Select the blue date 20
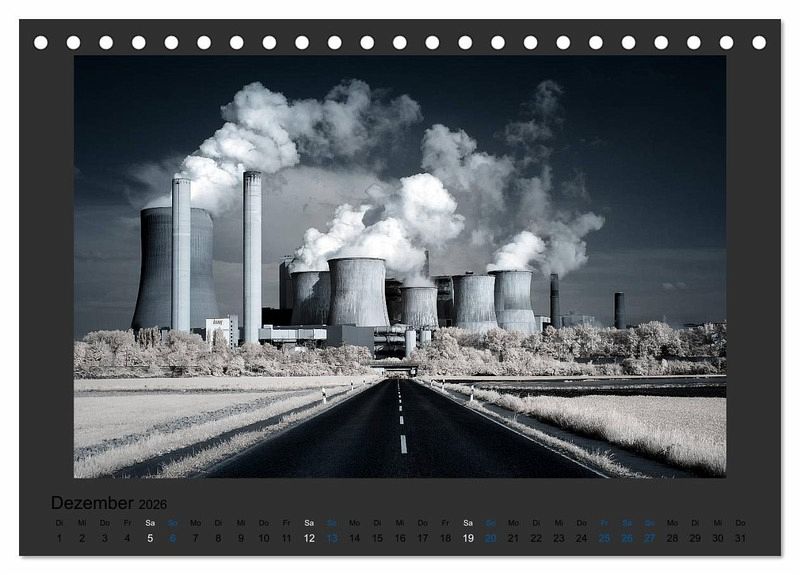The height and width of the screenshot is (575, 800). pyautogui.click(x=491, y=538)
